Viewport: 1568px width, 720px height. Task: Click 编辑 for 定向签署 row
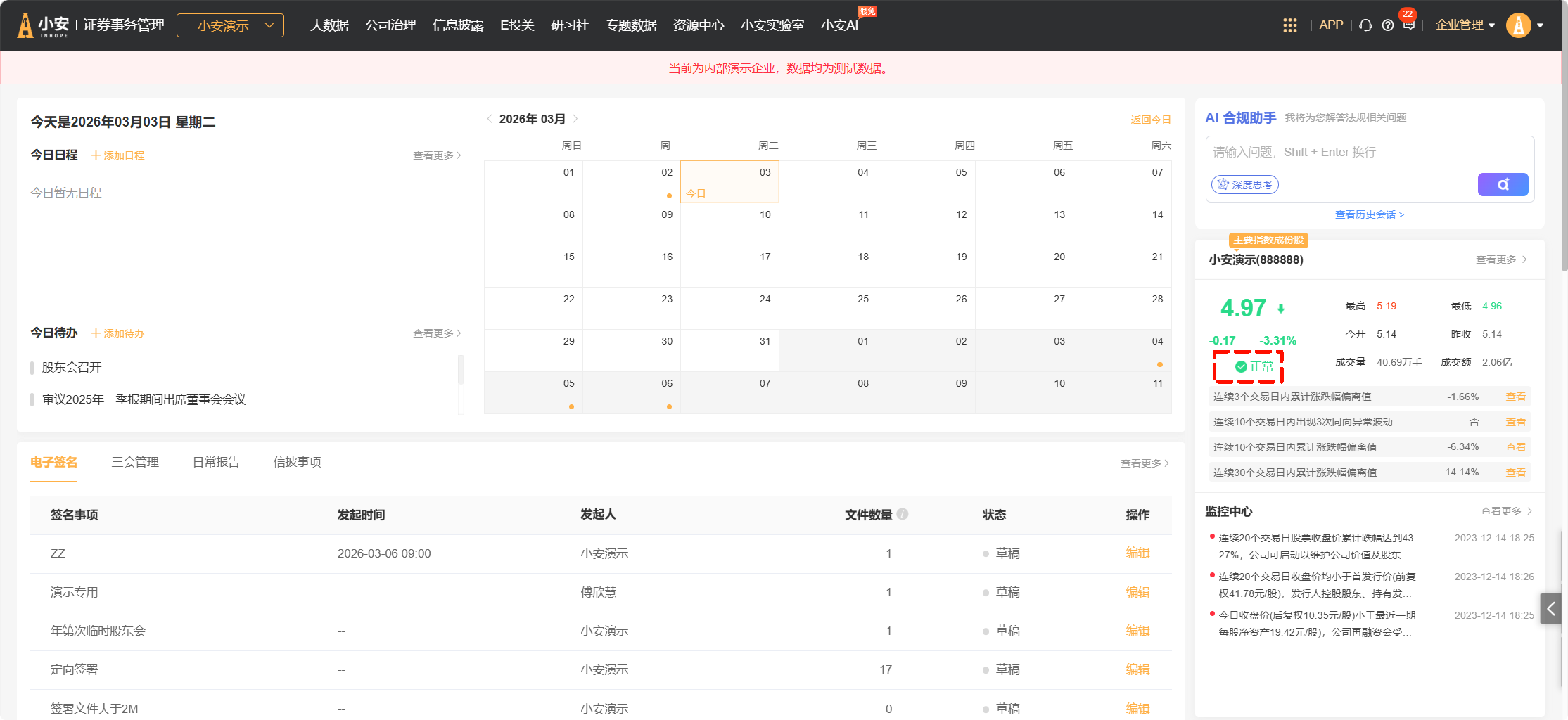[1137, 669]
